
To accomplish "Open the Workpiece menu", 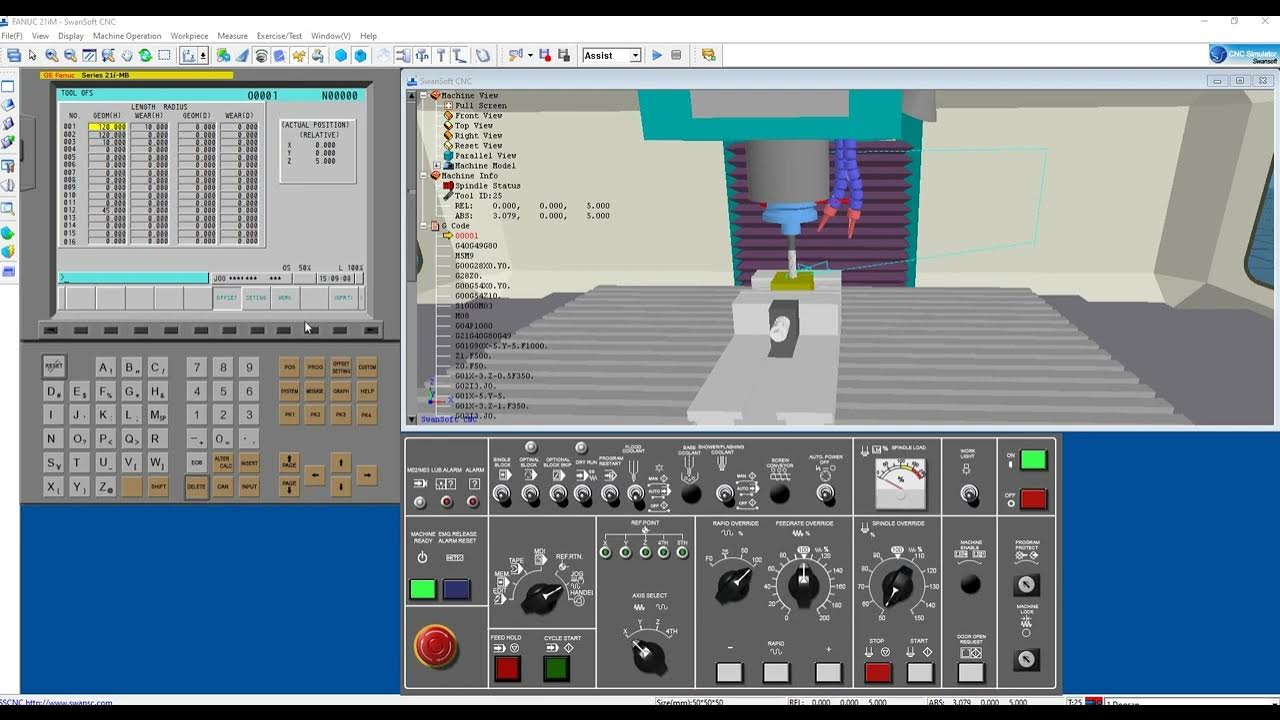I will [189, 36].
